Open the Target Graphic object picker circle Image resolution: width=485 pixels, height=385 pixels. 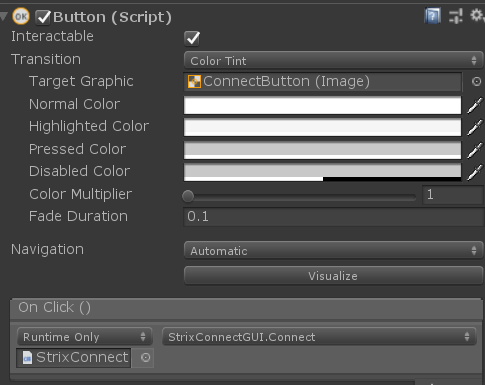click(476, 82)
